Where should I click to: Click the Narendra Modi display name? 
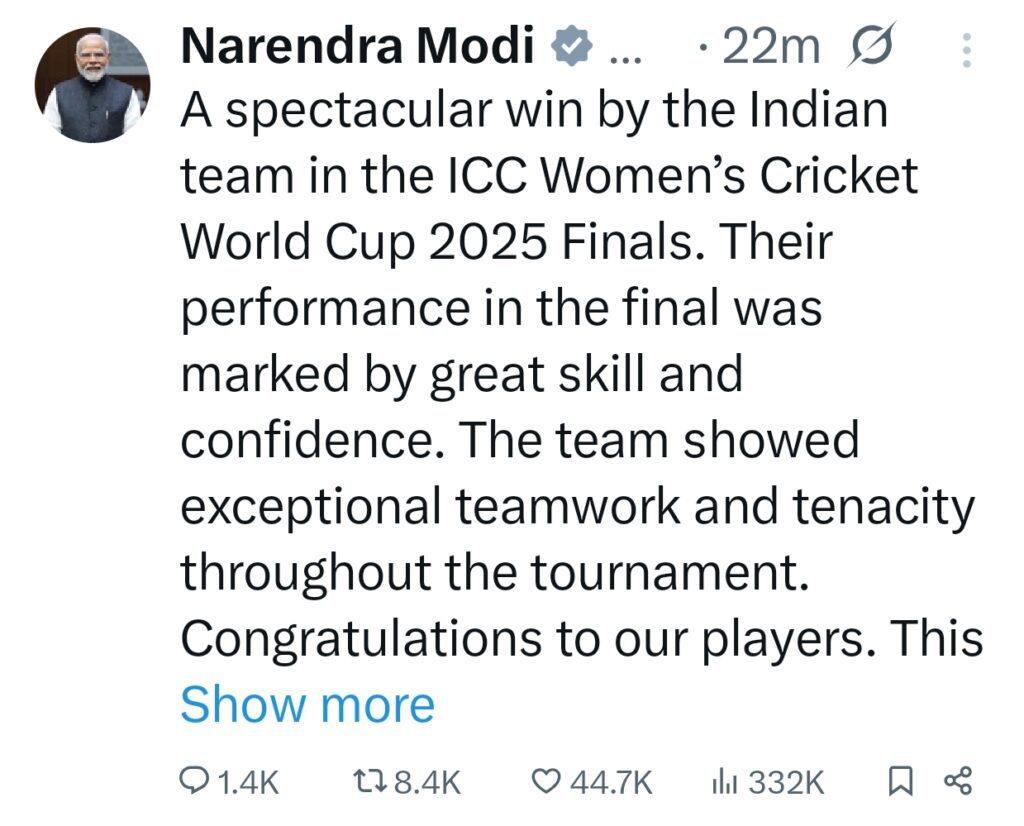coord(357,47)
